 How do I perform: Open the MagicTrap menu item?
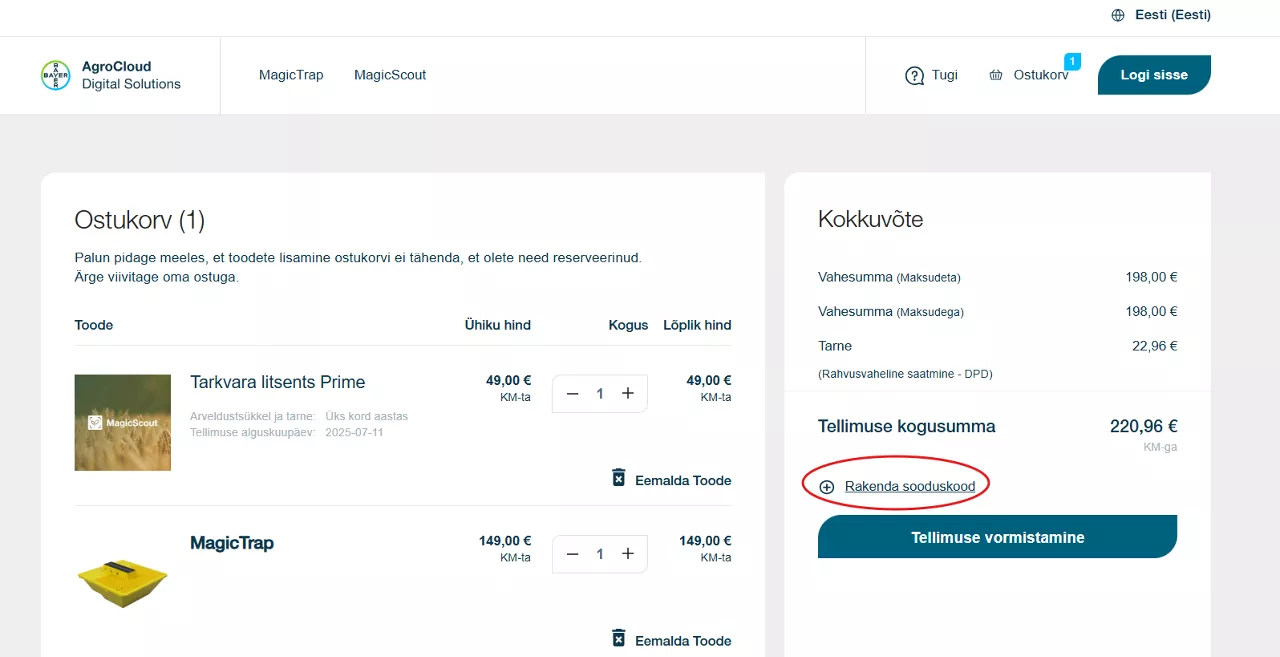(x=291, y=75)
